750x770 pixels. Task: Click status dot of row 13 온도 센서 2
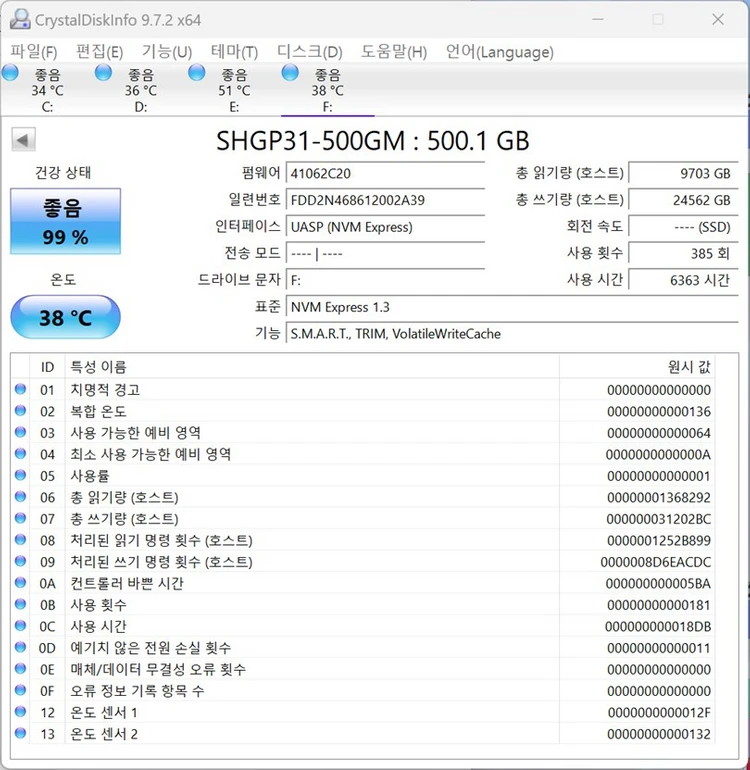click(20, 733)
